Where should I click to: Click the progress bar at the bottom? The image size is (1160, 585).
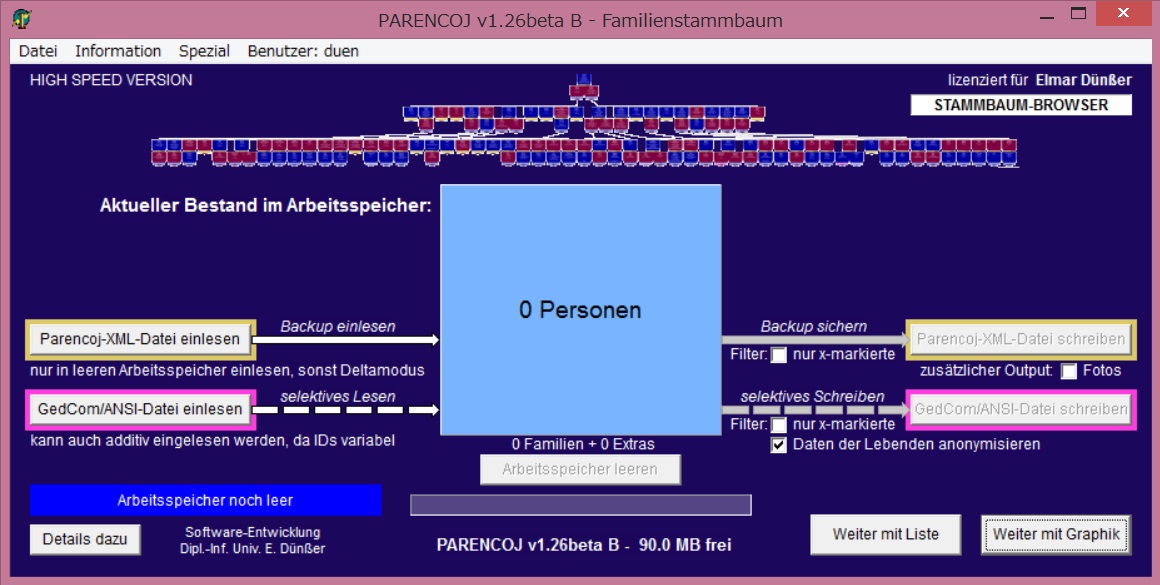pyautogui.click(x=580, y=505)
